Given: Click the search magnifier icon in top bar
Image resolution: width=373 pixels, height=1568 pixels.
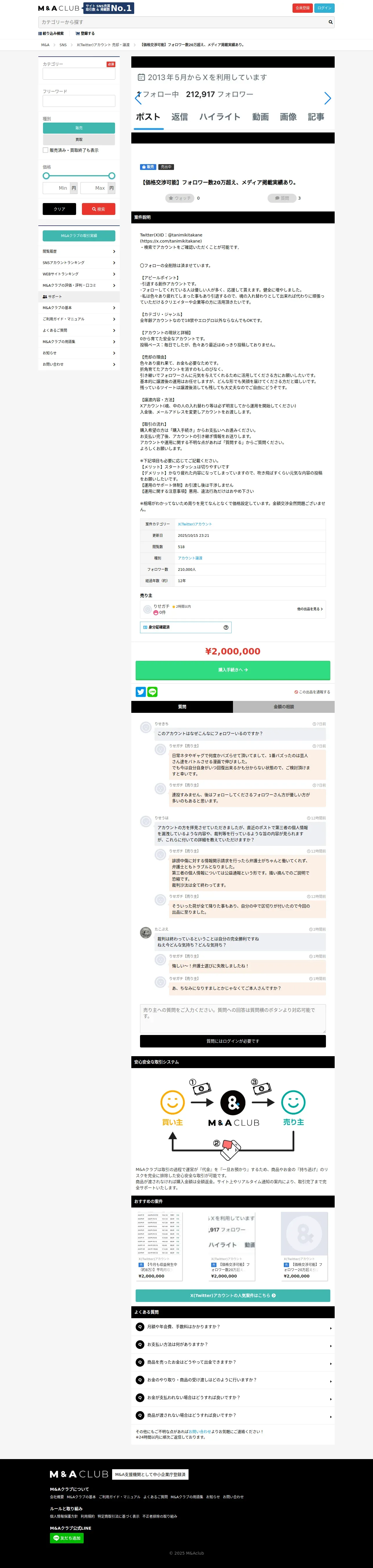Looking at the screenshot, I should [x=330, y=22].
